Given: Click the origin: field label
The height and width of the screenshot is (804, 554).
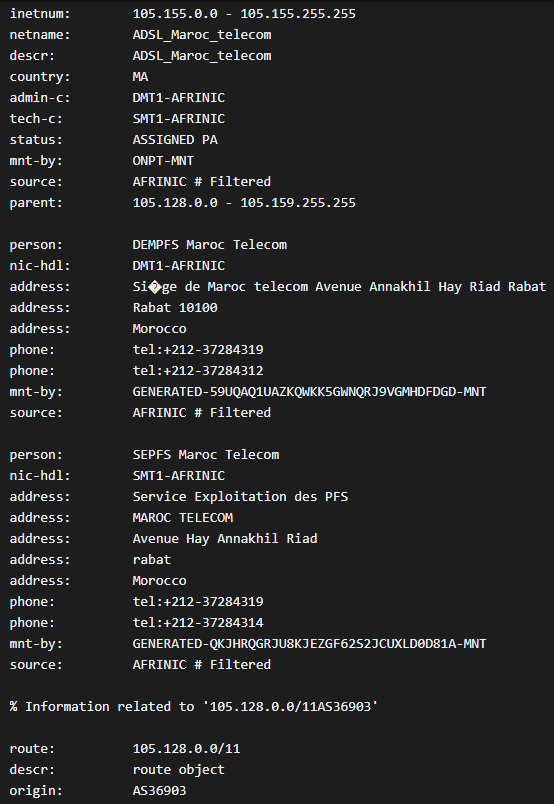Looking at the screenshot, I should (36, 791).
